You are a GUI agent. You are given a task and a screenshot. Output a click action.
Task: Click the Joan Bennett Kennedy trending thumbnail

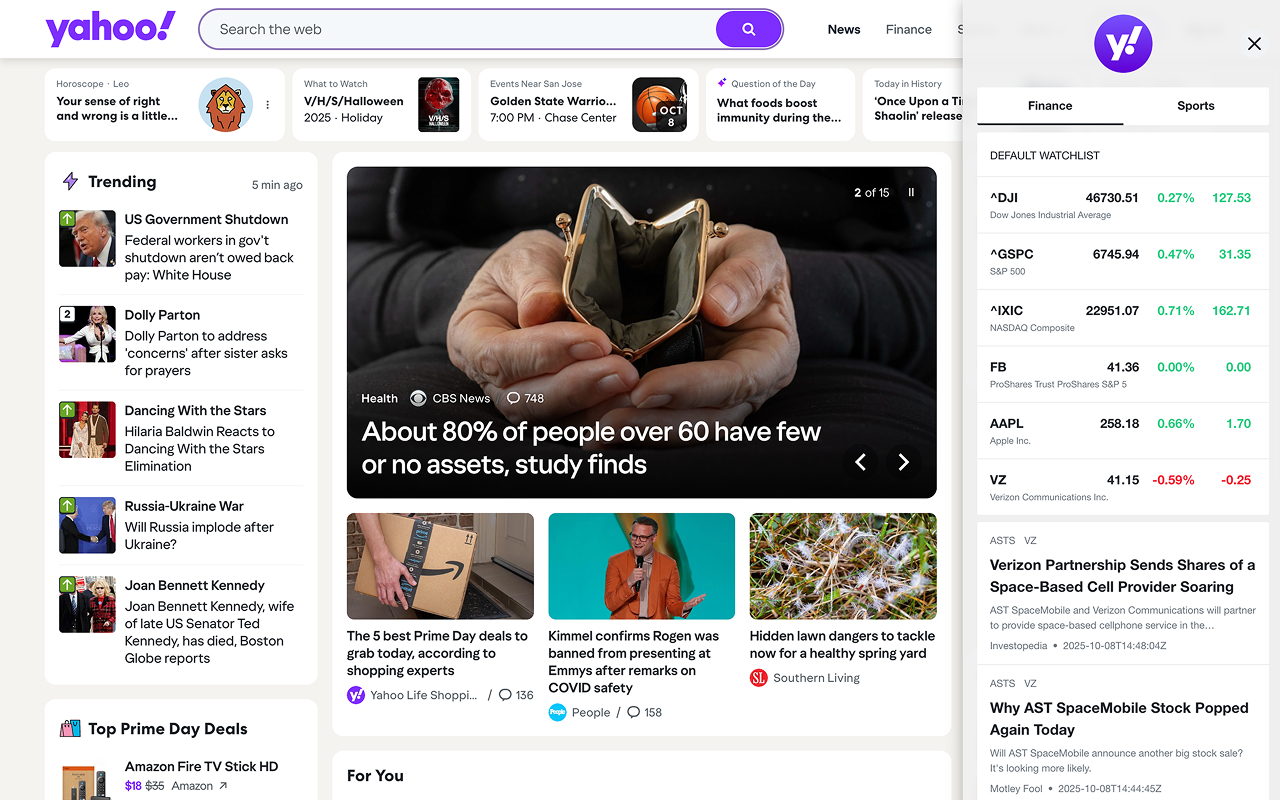[88, 605]
